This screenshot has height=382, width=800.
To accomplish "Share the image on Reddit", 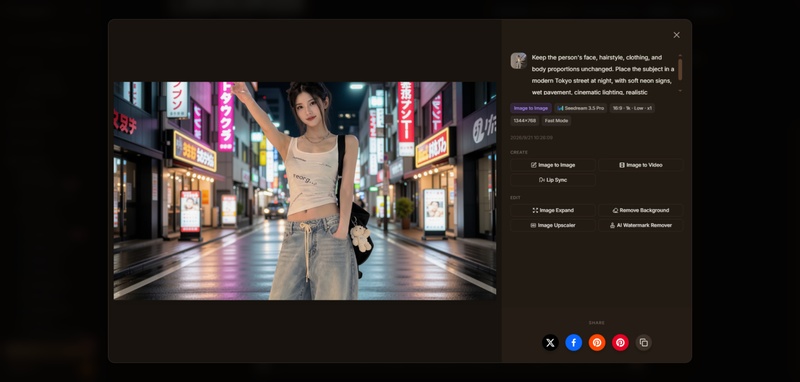I will point(597,343).
